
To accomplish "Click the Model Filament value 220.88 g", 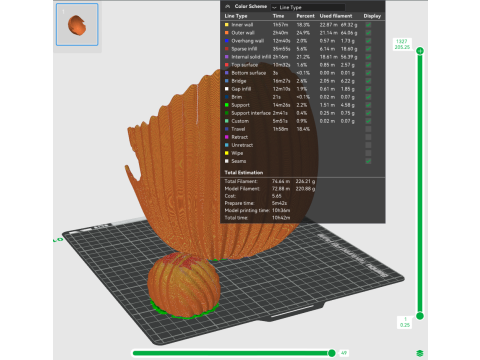I will [305, 189].
